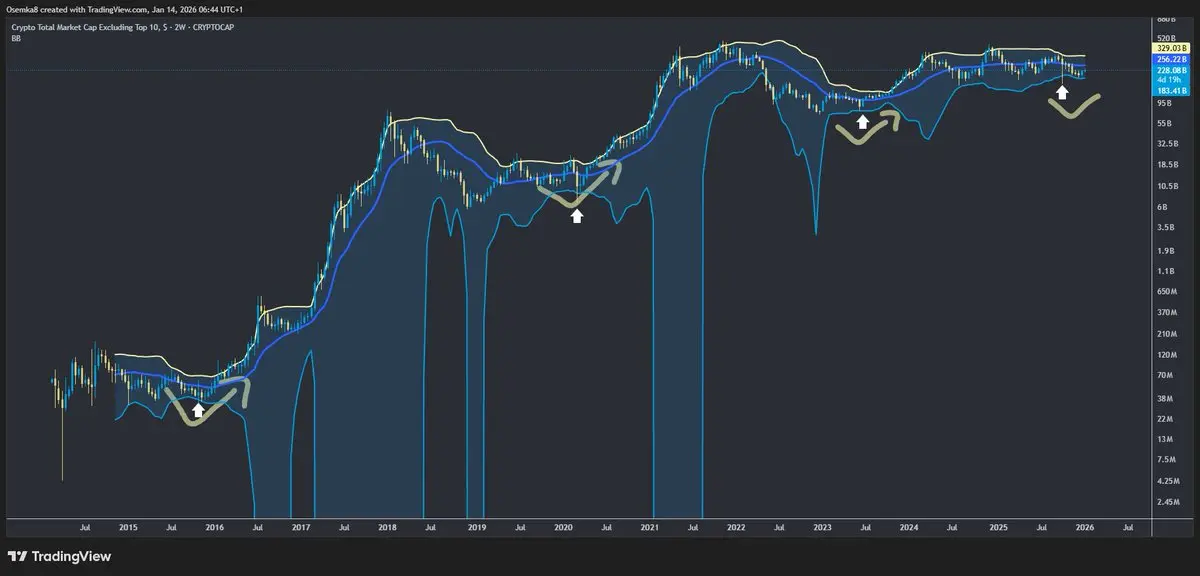Click the 2020 label on the time axis

coord(563,525)
